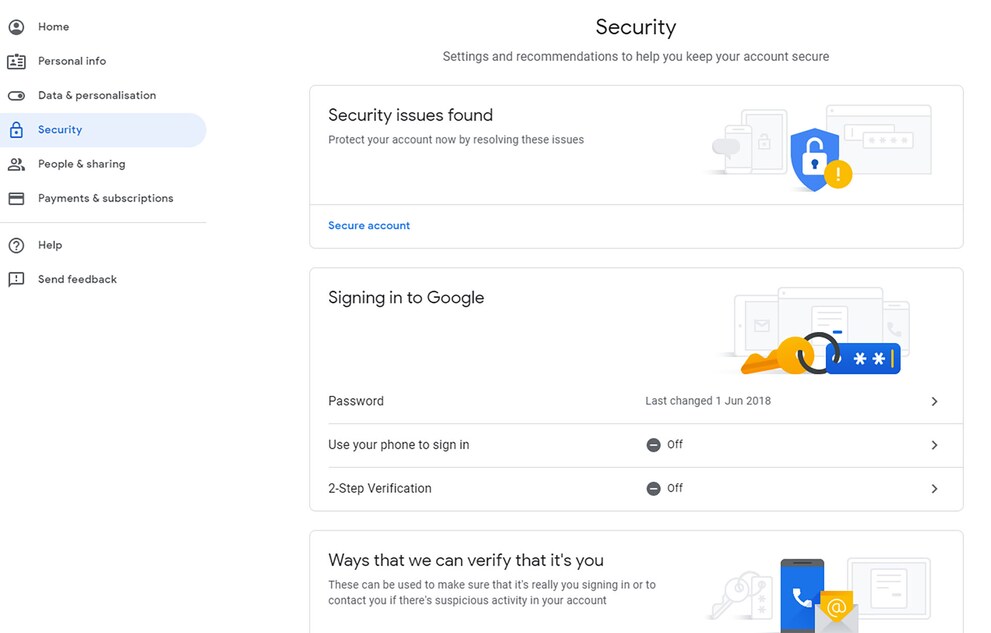Click the Payments & subscriptions card icon
This screenshot has height=633, width=991.
coord(16,198)
